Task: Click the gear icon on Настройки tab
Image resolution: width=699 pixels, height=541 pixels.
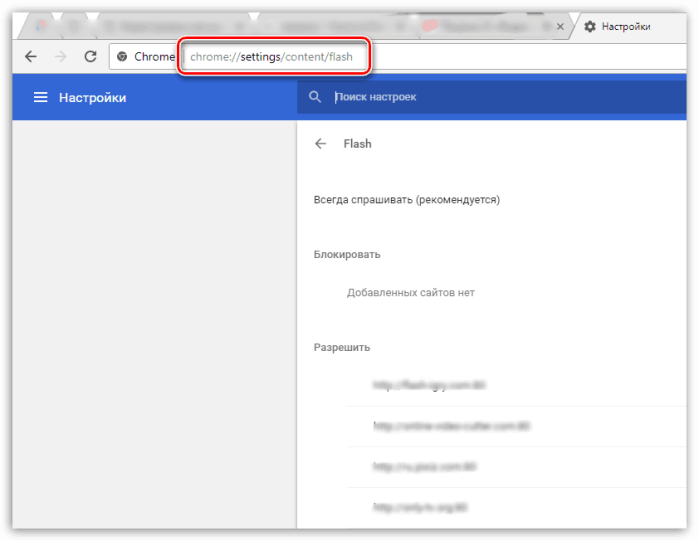Action: 590,27
